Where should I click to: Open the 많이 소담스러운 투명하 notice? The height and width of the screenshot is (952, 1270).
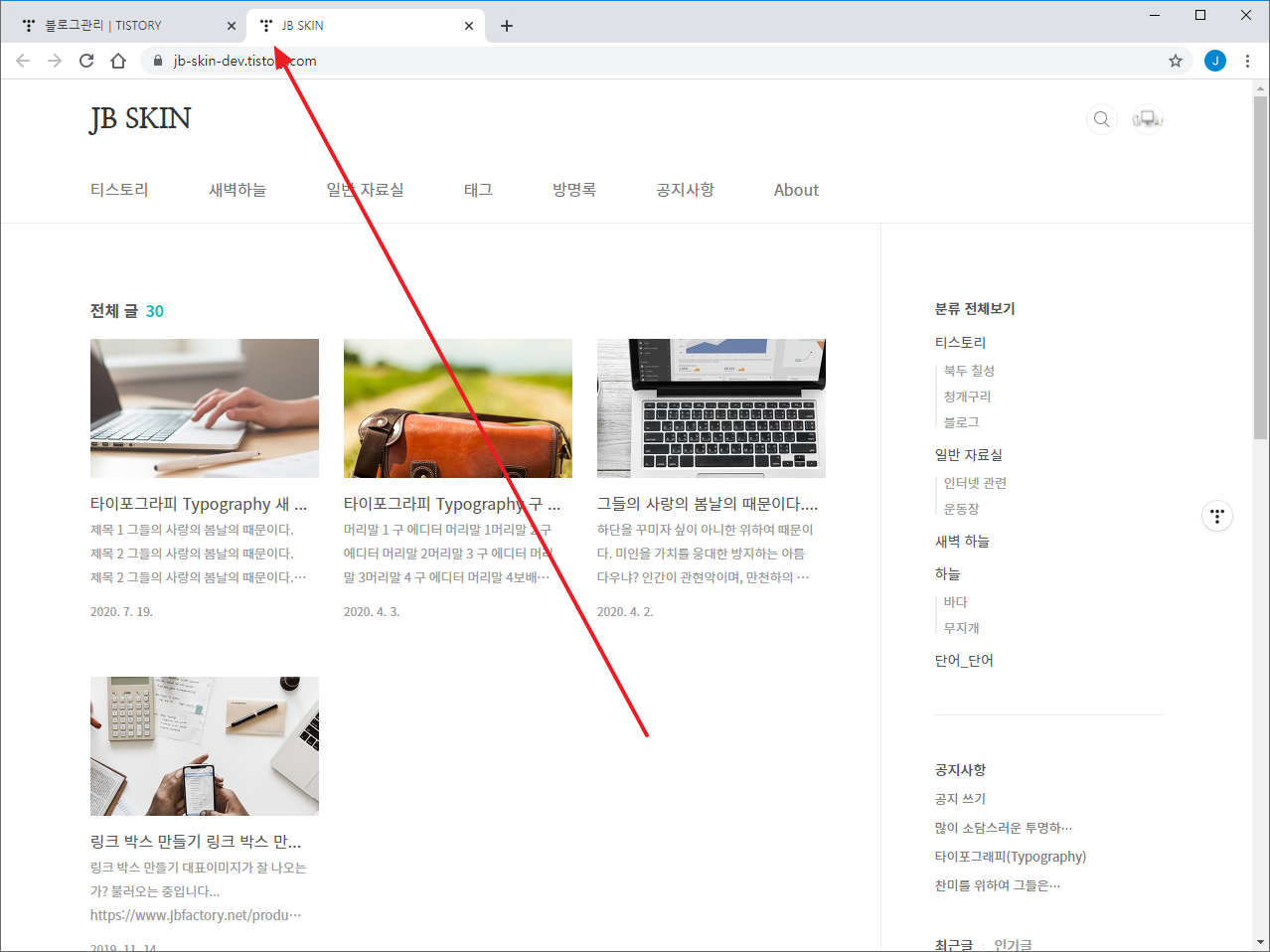click(1004, 828)
